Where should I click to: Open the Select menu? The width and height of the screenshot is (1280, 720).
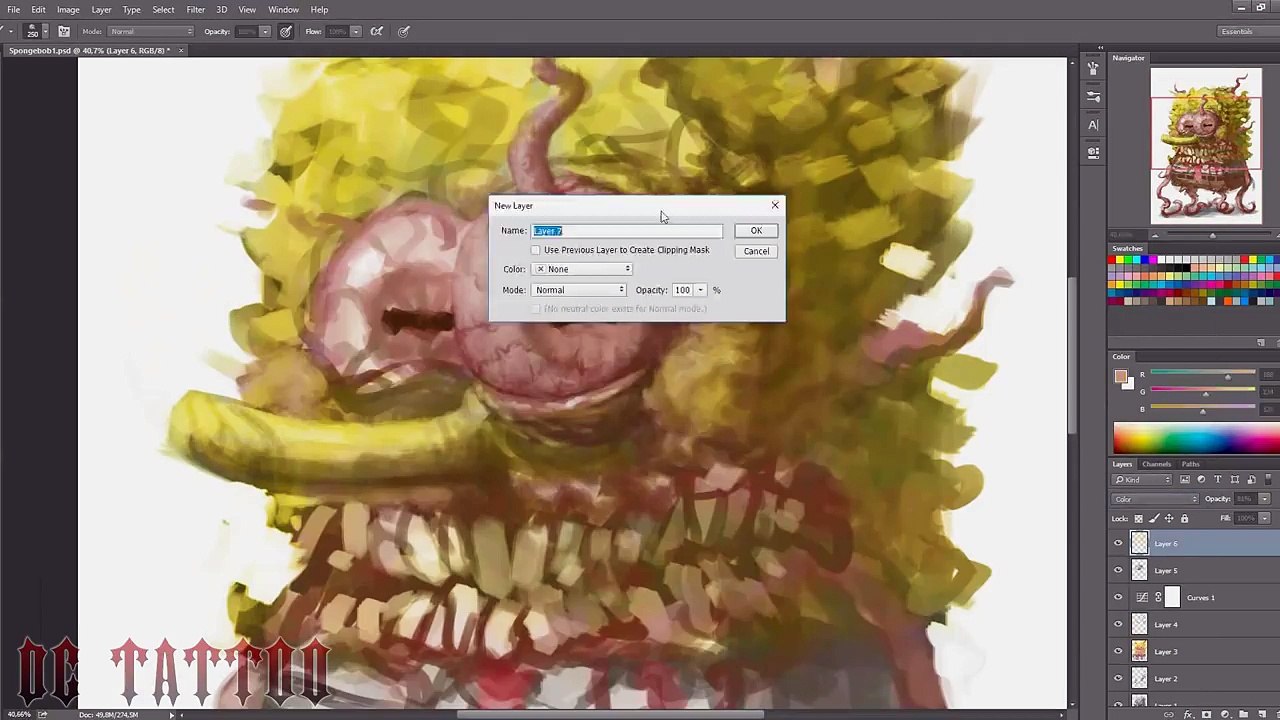pyautogui.click(x=163, y=9)
